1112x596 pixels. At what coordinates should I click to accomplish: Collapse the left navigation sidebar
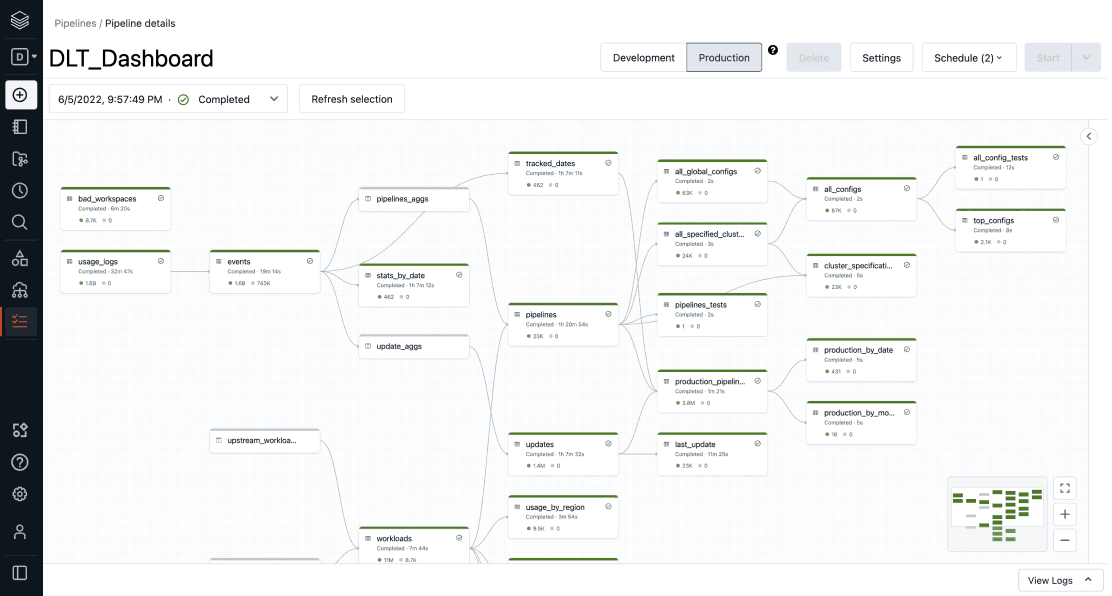coord(20,570)
